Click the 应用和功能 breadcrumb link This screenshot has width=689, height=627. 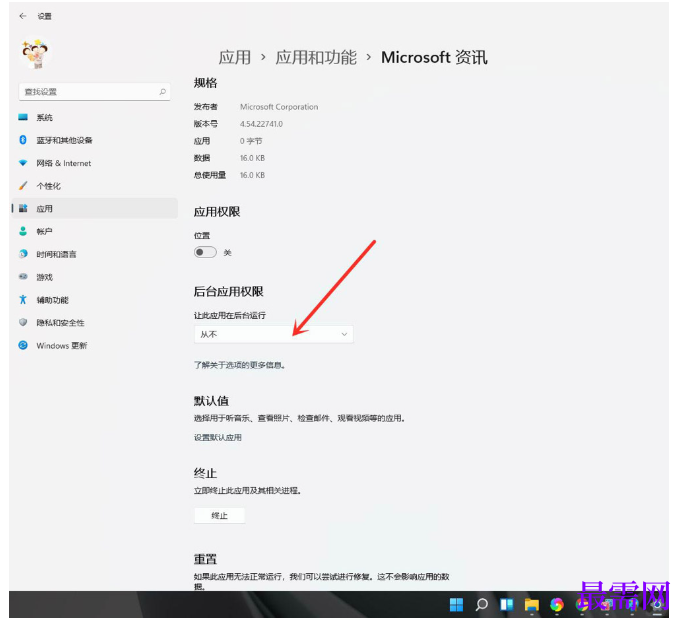point(316,58)
